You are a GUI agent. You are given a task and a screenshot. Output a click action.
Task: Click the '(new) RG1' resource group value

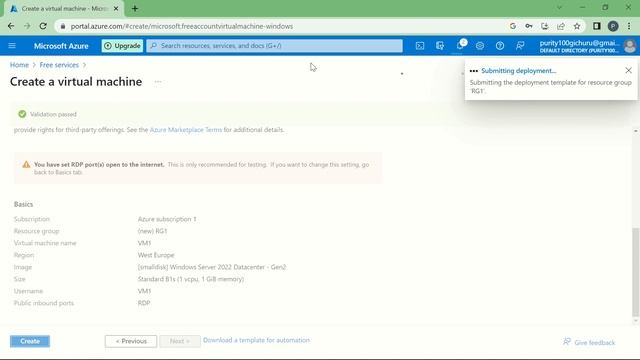tap(152, 231)
